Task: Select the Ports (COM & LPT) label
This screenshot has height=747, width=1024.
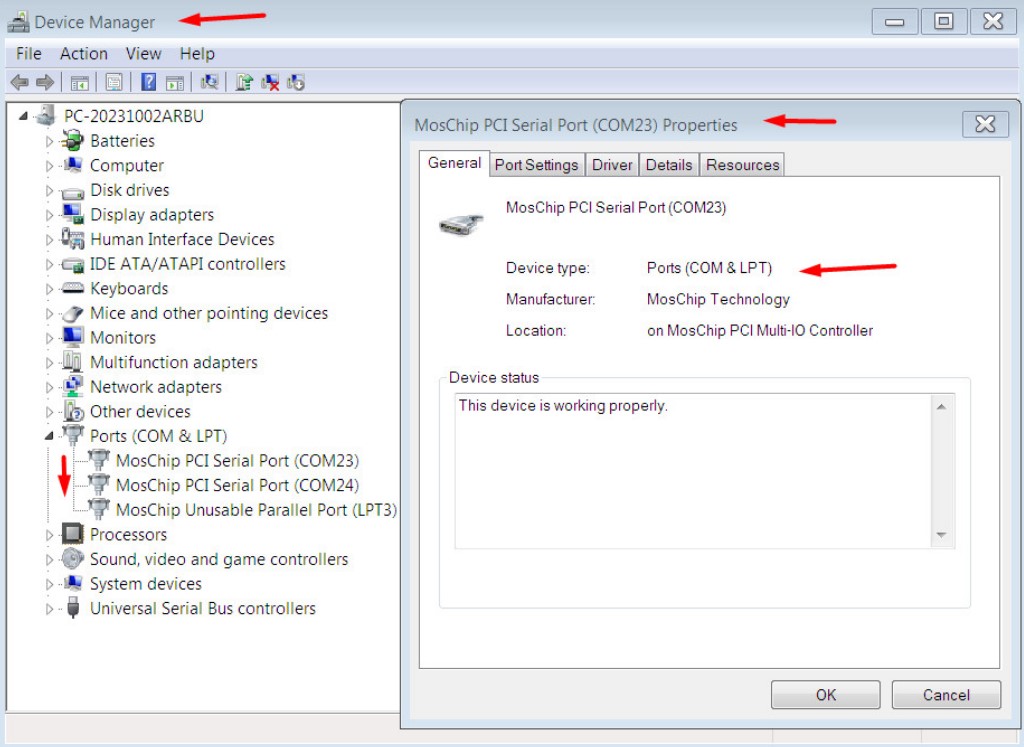Action: pyautogui.click(x=159, y=436)
